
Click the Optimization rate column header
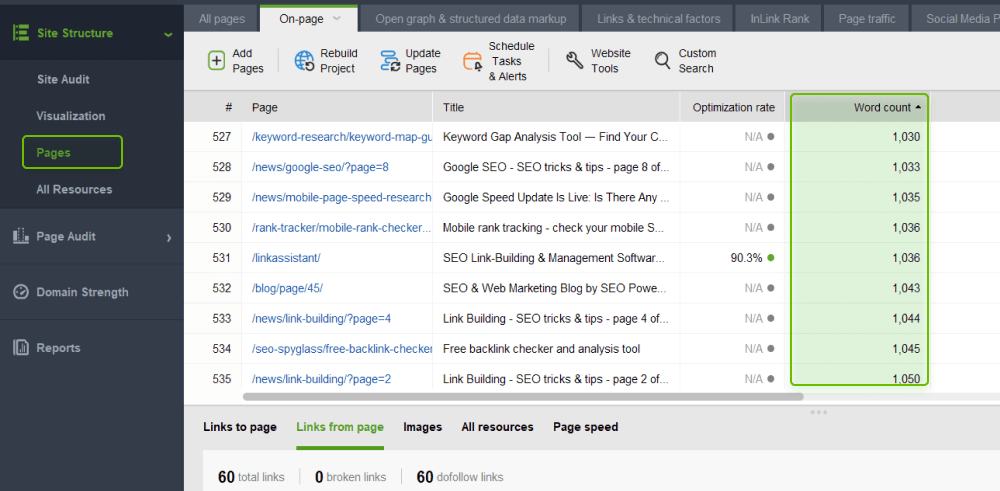733,107
